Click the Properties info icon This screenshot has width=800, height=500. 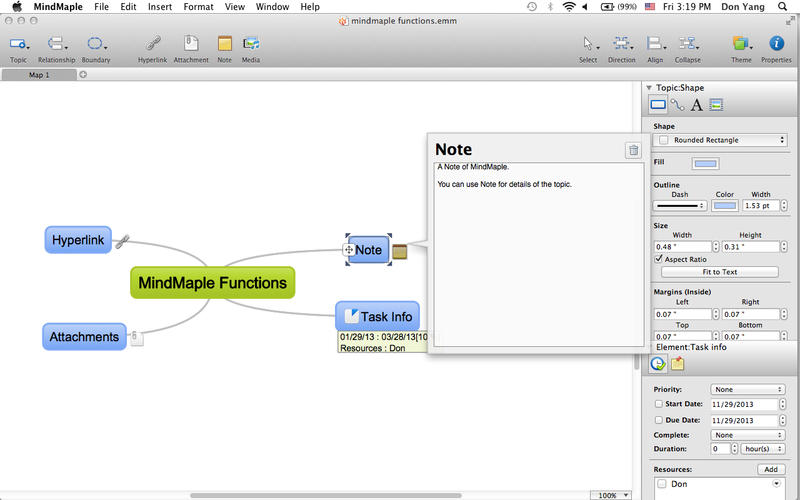pos(776,44)
